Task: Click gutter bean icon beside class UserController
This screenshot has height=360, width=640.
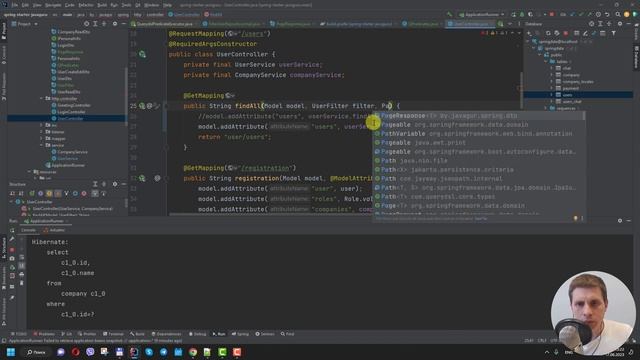Action: (142, 54)
